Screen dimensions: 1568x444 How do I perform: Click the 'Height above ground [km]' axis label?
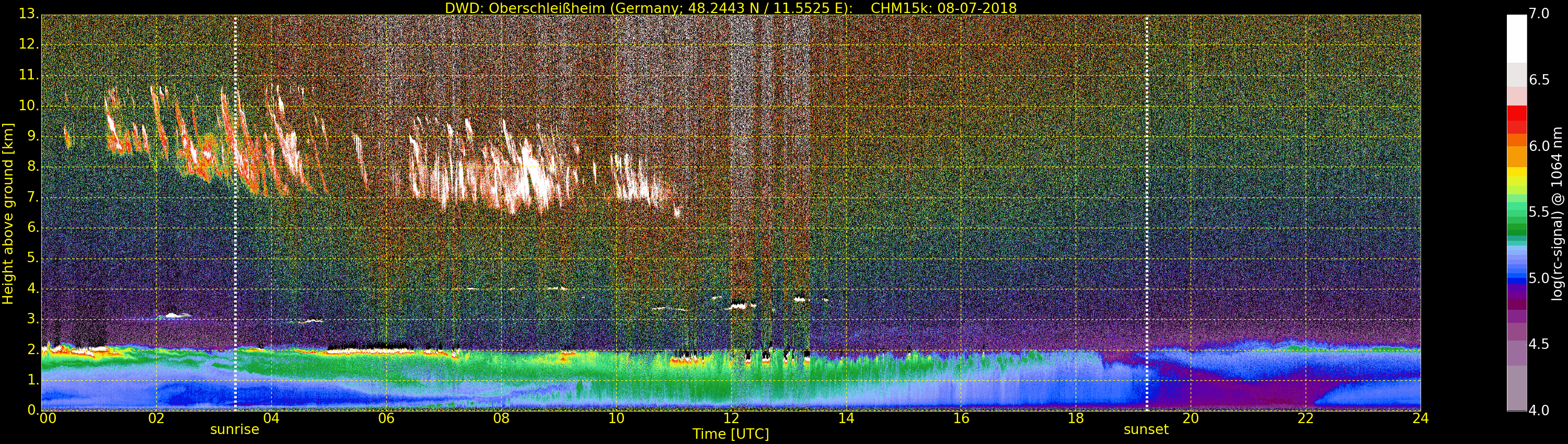pyautogui.click(x=8, y=214)
